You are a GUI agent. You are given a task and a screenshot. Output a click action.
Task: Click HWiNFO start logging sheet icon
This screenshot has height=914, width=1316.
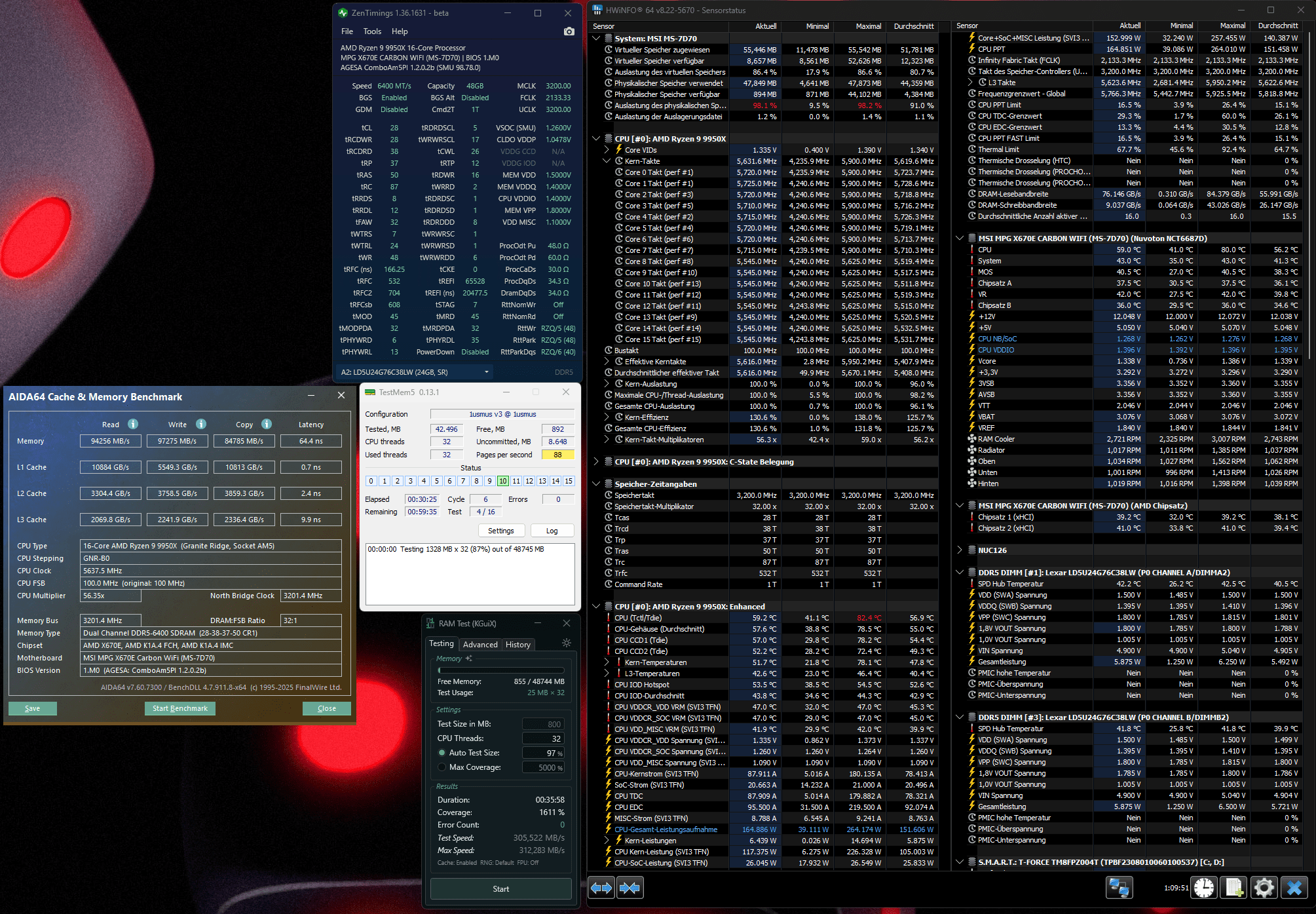(1234, 888)
